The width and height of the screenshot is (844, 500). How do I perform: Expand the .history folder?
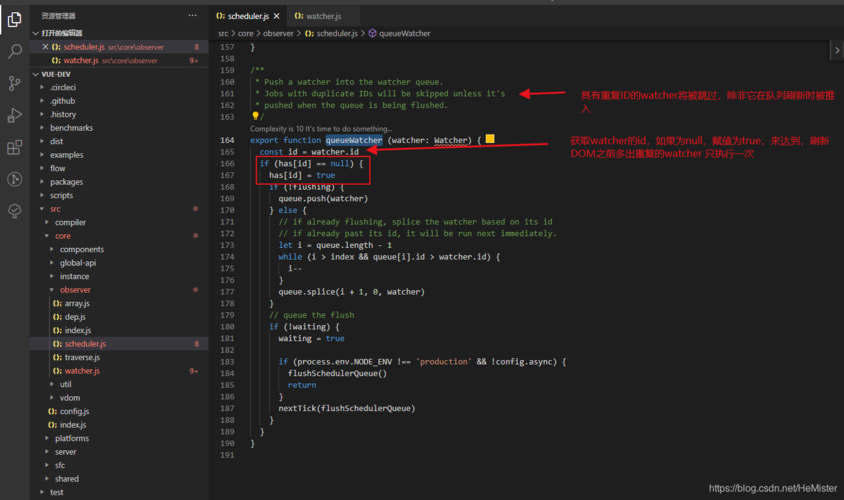62,114
